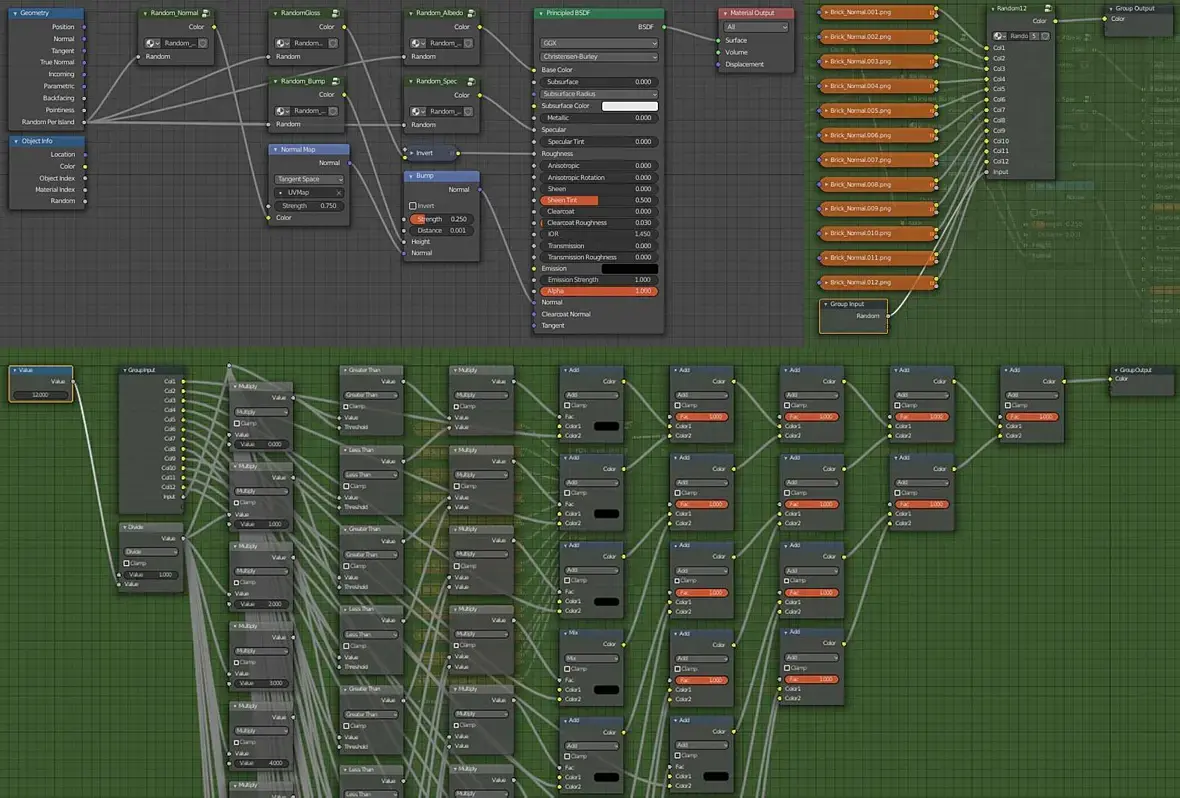Collapse the Object Info node
1180x798 pixels.
(x=16, y=141)
